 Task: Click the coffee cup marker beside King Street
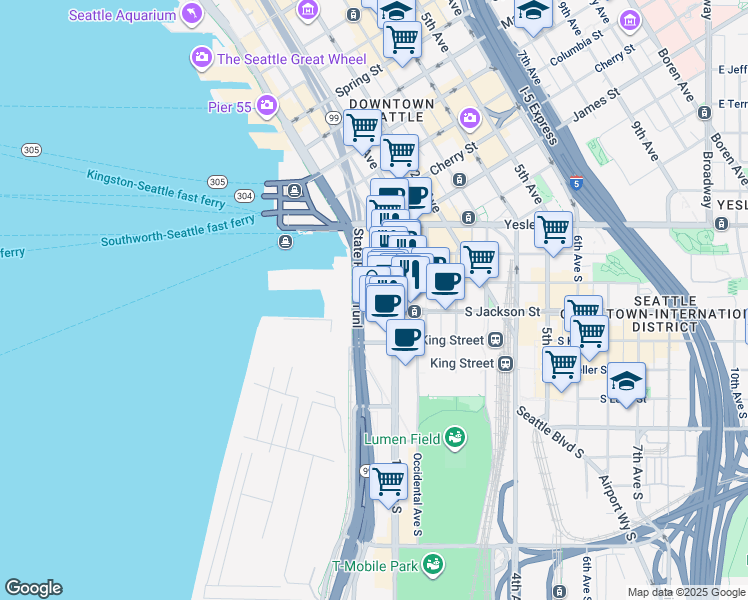pos(405,338)
